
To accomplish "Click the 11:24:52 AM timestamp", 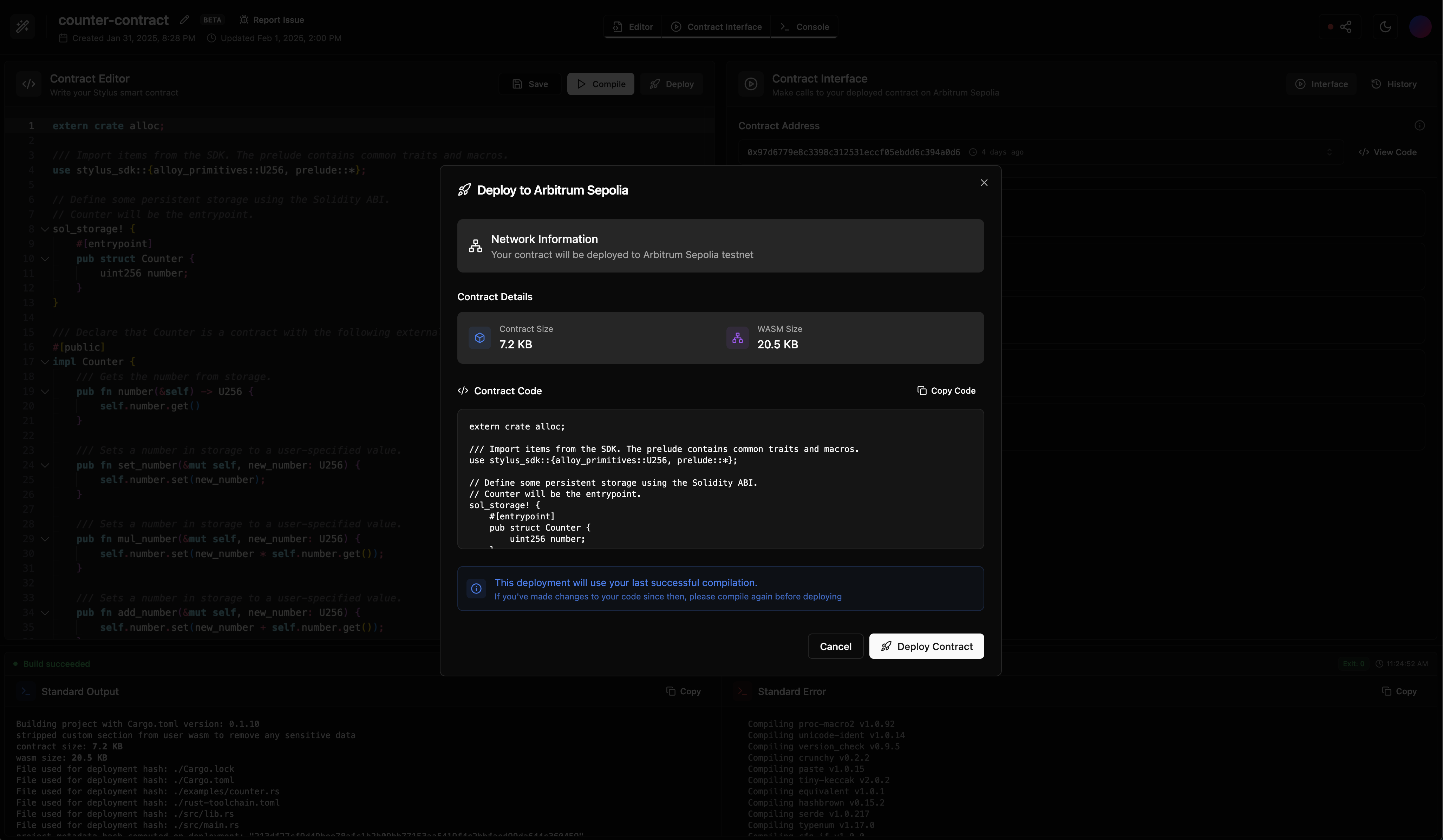I will coord(1401,664).
